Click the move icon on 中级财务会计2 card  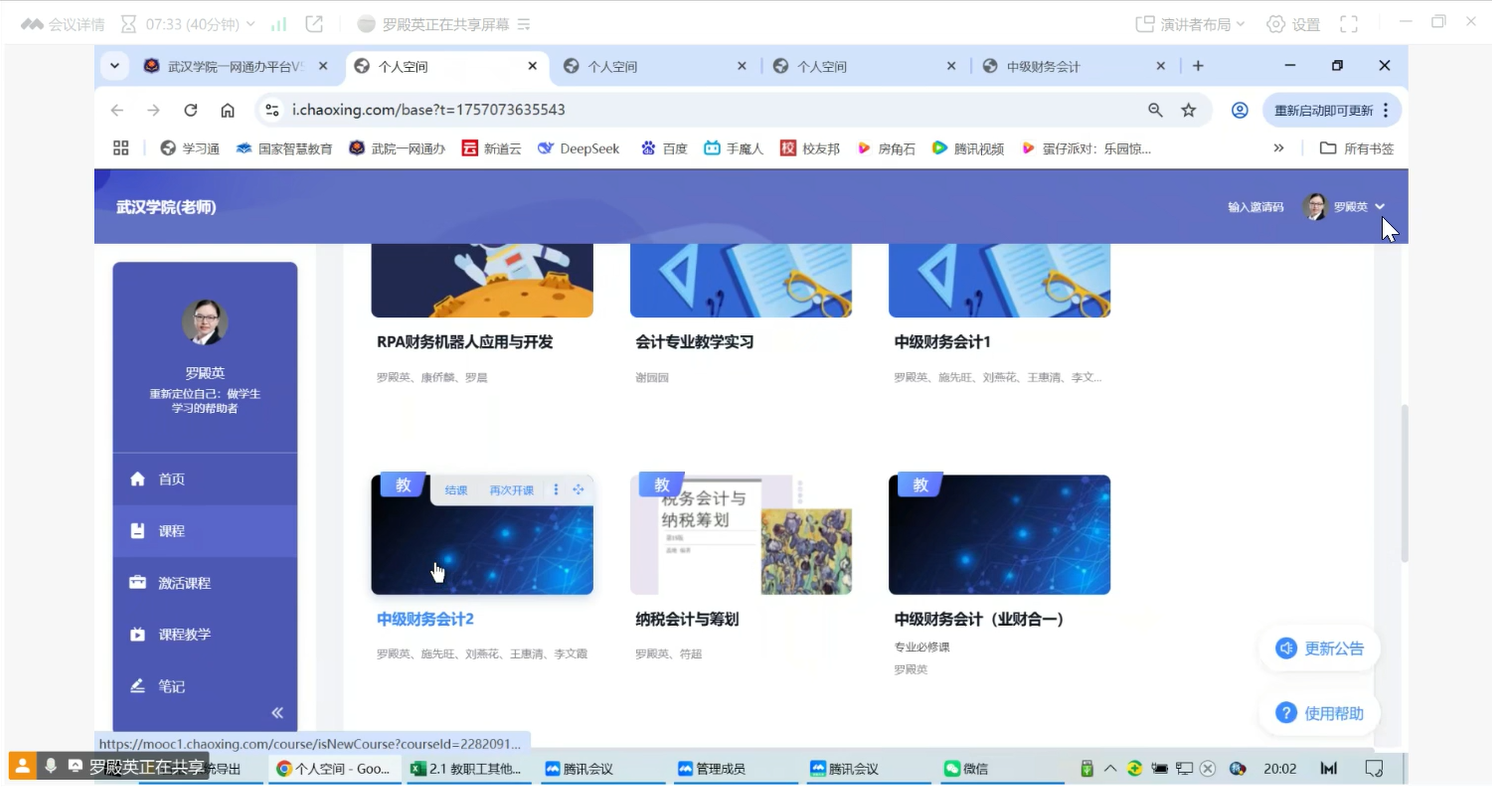tap(578, 490)
